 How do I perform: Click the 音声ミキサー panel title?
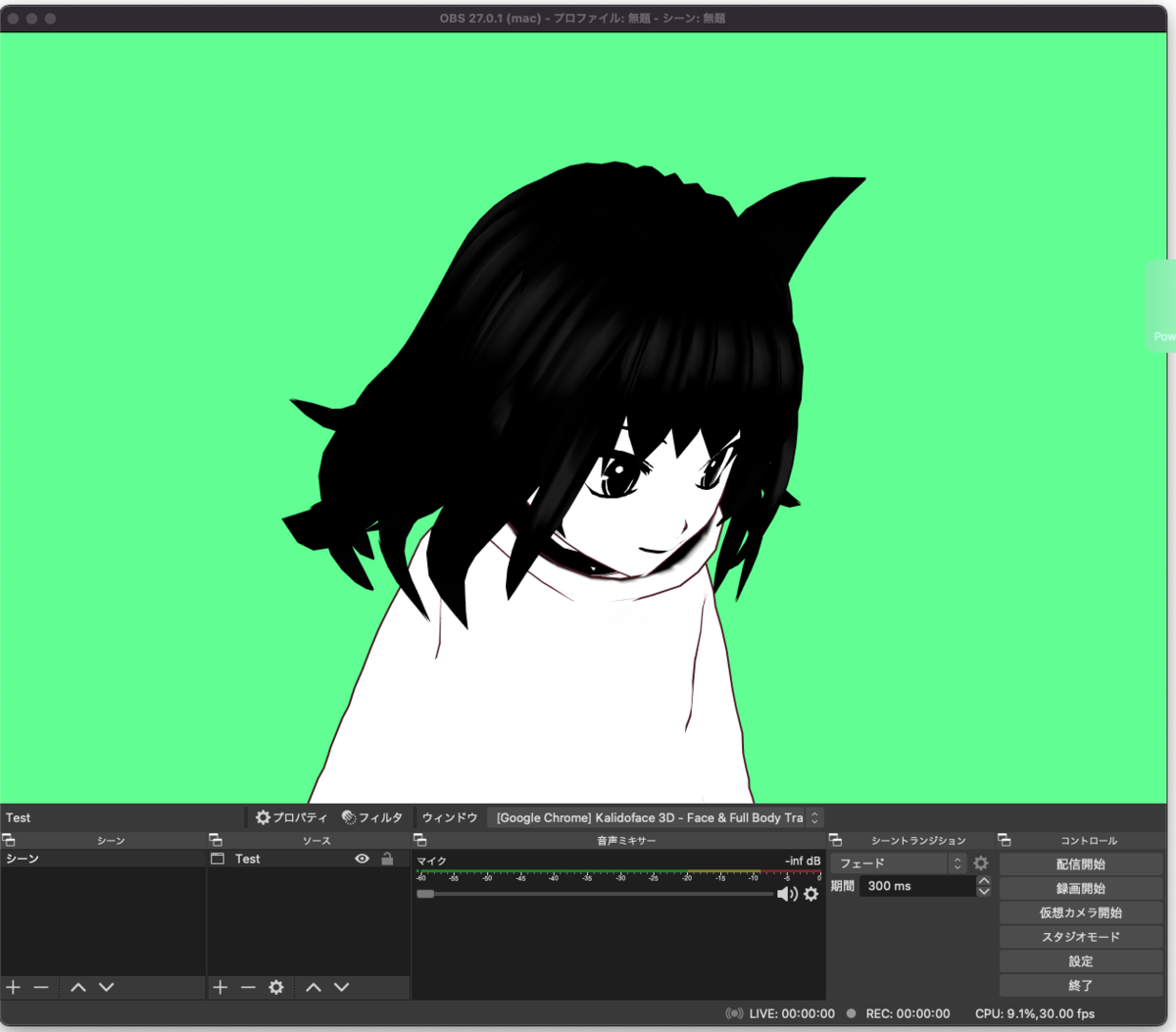coord(626,840)
